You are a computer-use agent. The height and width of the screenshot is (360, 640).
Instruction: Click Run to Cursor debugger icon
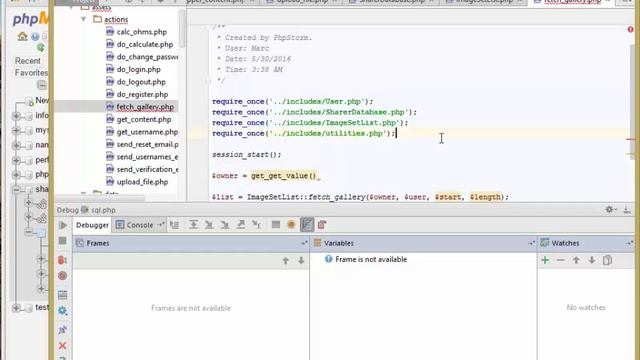pos(256,225)
